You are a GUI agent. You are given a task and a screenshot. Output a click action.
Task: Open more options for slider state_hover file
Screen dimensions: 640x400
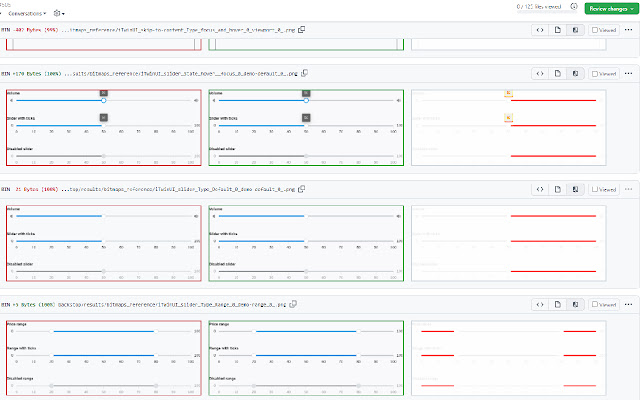coord(629,73)
